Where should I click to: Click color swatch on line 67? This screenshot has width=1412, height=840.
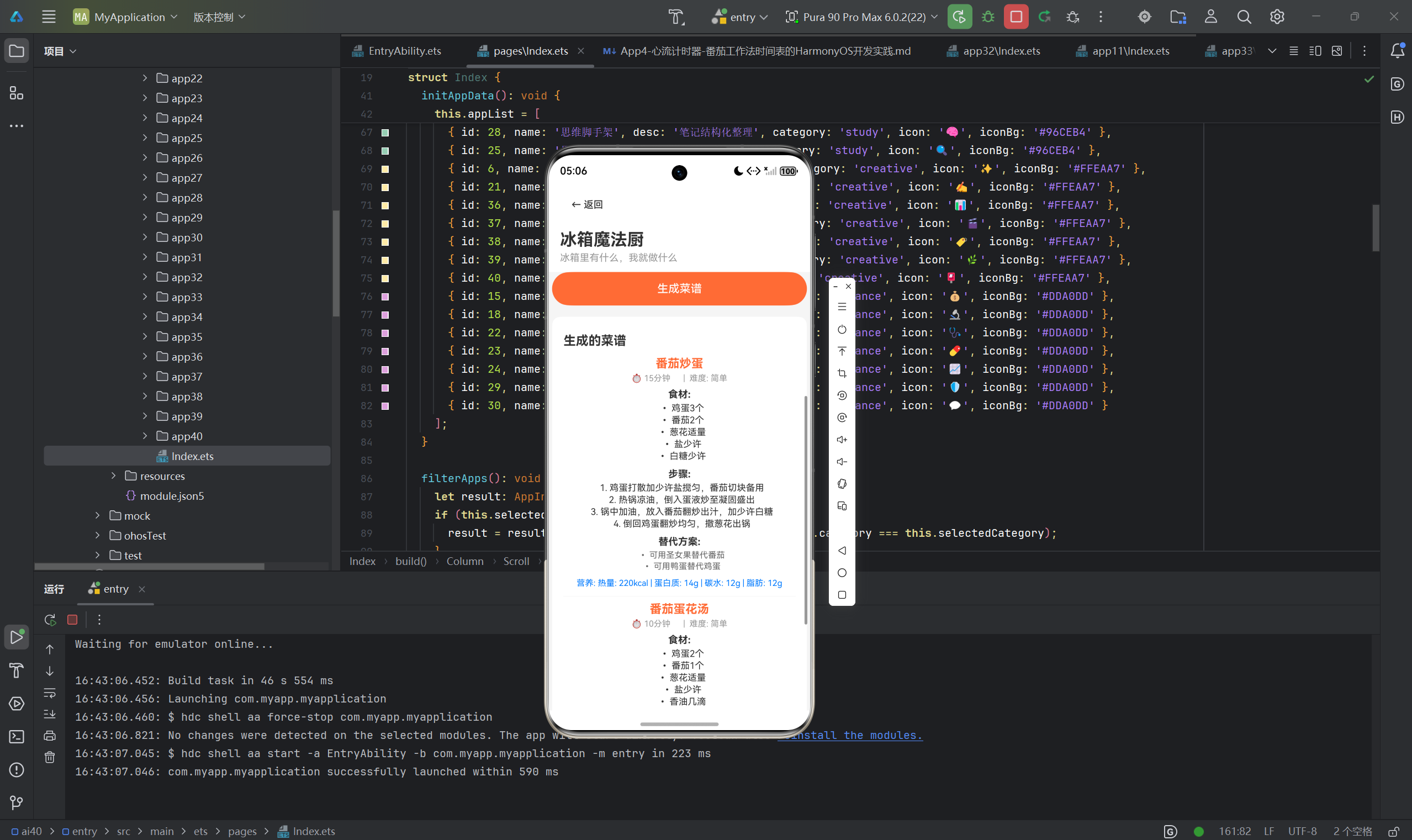[x=385, y=133]
